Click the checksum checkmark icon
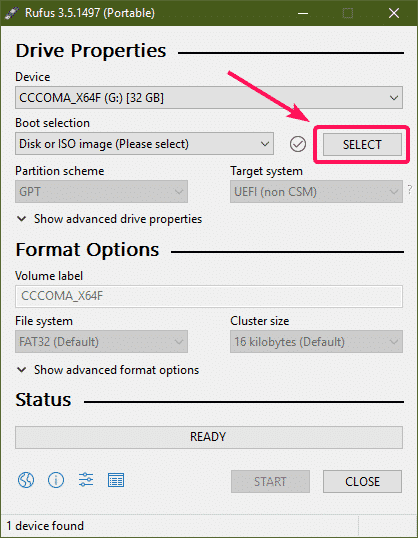 (298, 144)
